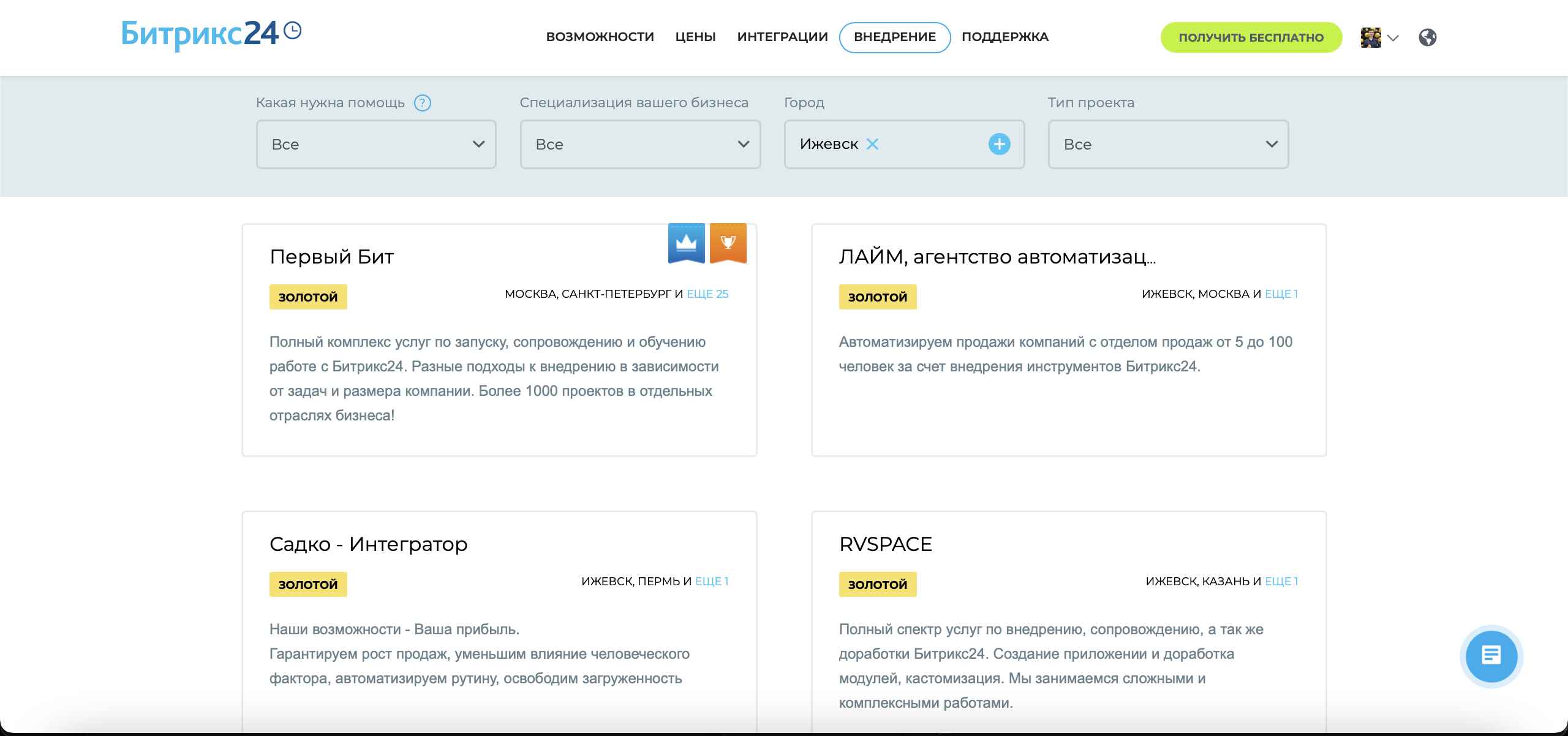Open ЛАЙМ, агентство автоматизац... partner title
The image size is (1568, 736).
click(x=997, y=256)
